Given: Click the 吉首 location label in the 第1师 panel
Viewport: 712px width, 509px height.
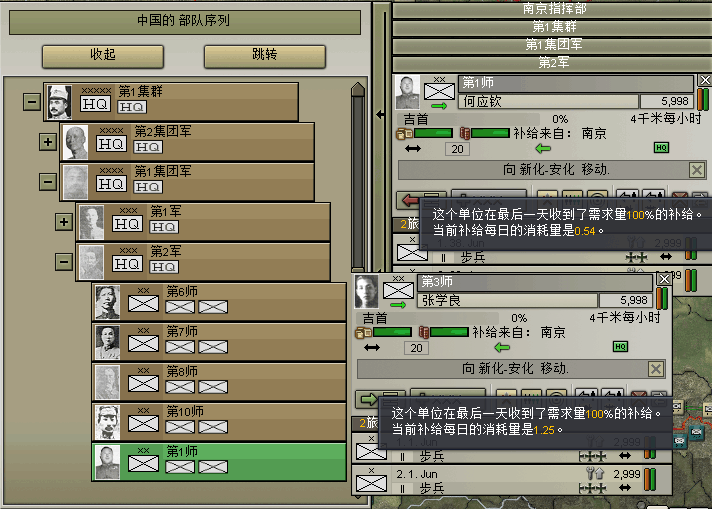Looking at the screenshot, I should (415, 119).
